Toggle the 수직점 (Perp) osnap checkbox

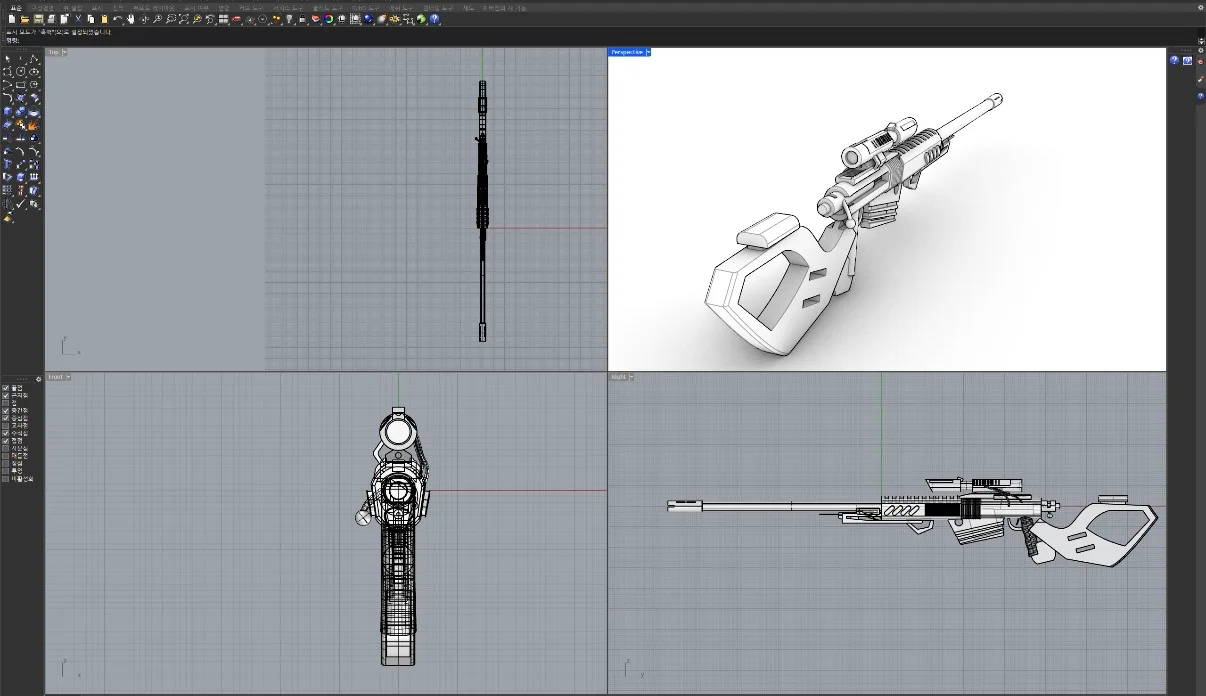[6, 433]
